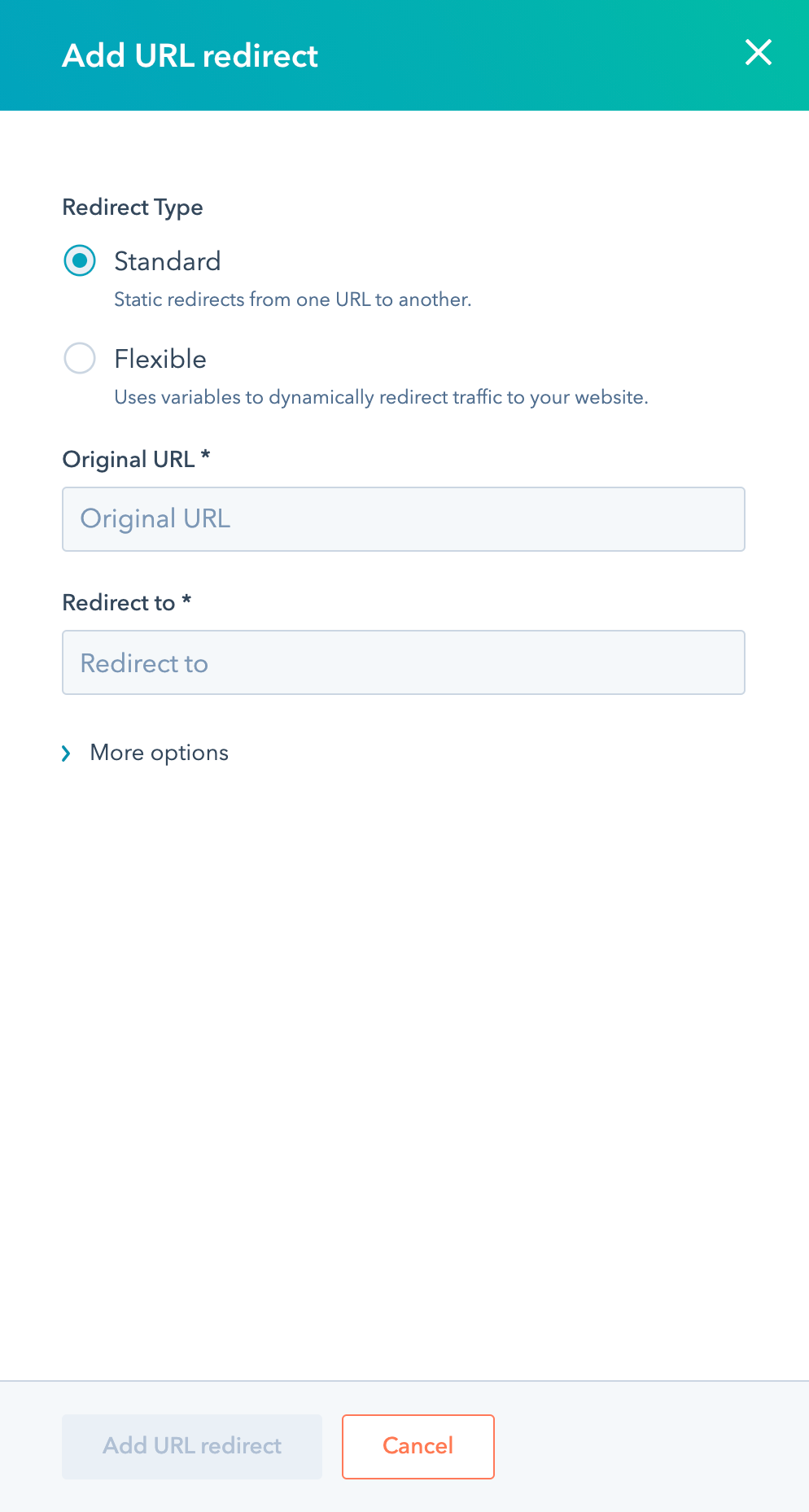Click the Add URL redirect panel title
809x1512 pixels.
(190, 56)
